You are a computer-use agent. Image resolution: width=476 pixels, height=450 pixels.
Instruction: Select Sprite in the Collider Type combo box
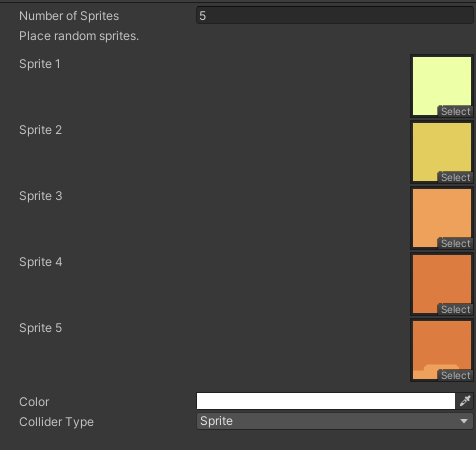(335, 421)
